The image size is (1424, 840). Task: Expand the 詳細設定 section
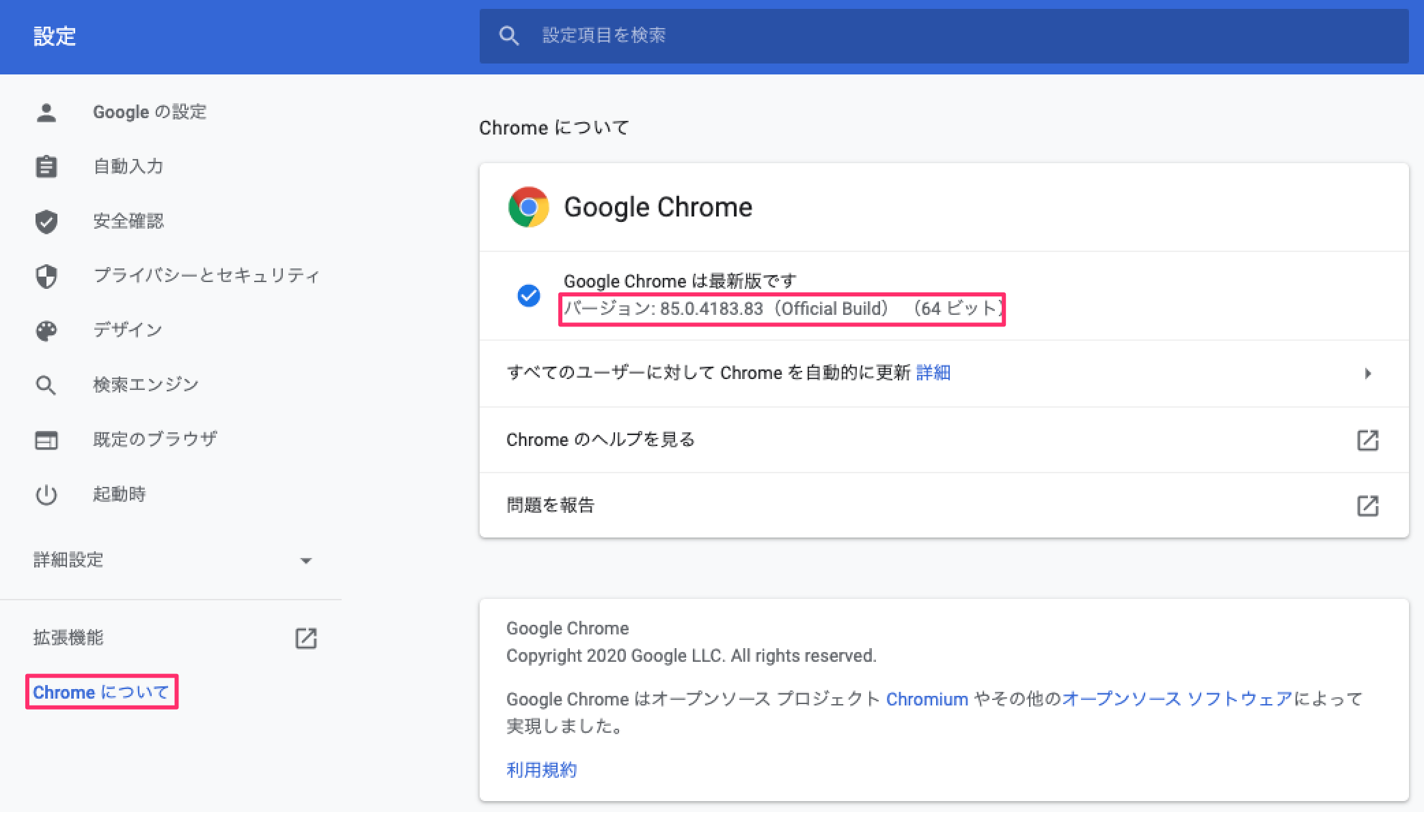coord(307,560)
